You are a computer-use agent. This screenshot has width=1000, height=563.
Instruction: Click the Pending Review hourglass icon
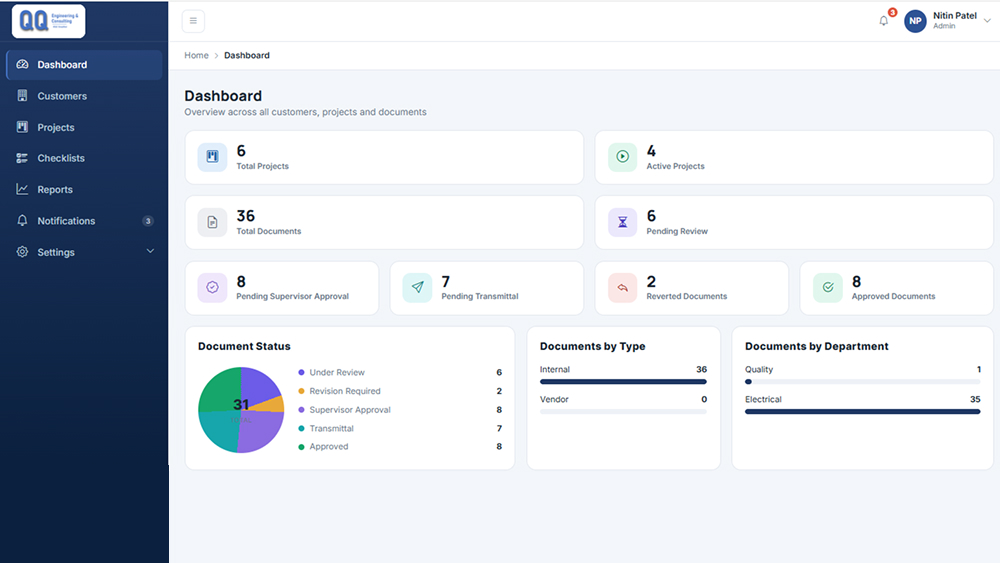pyautogui.click(x=622, y=222)
